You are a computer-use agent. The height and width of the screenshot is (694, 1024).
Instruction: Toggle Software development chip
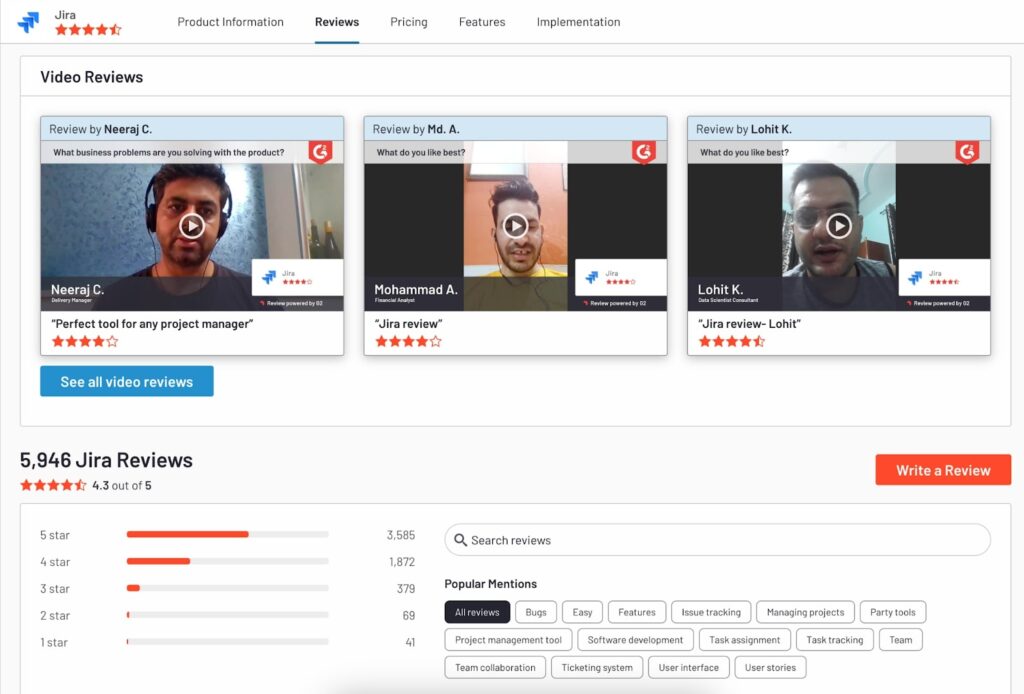pos(635,640)
